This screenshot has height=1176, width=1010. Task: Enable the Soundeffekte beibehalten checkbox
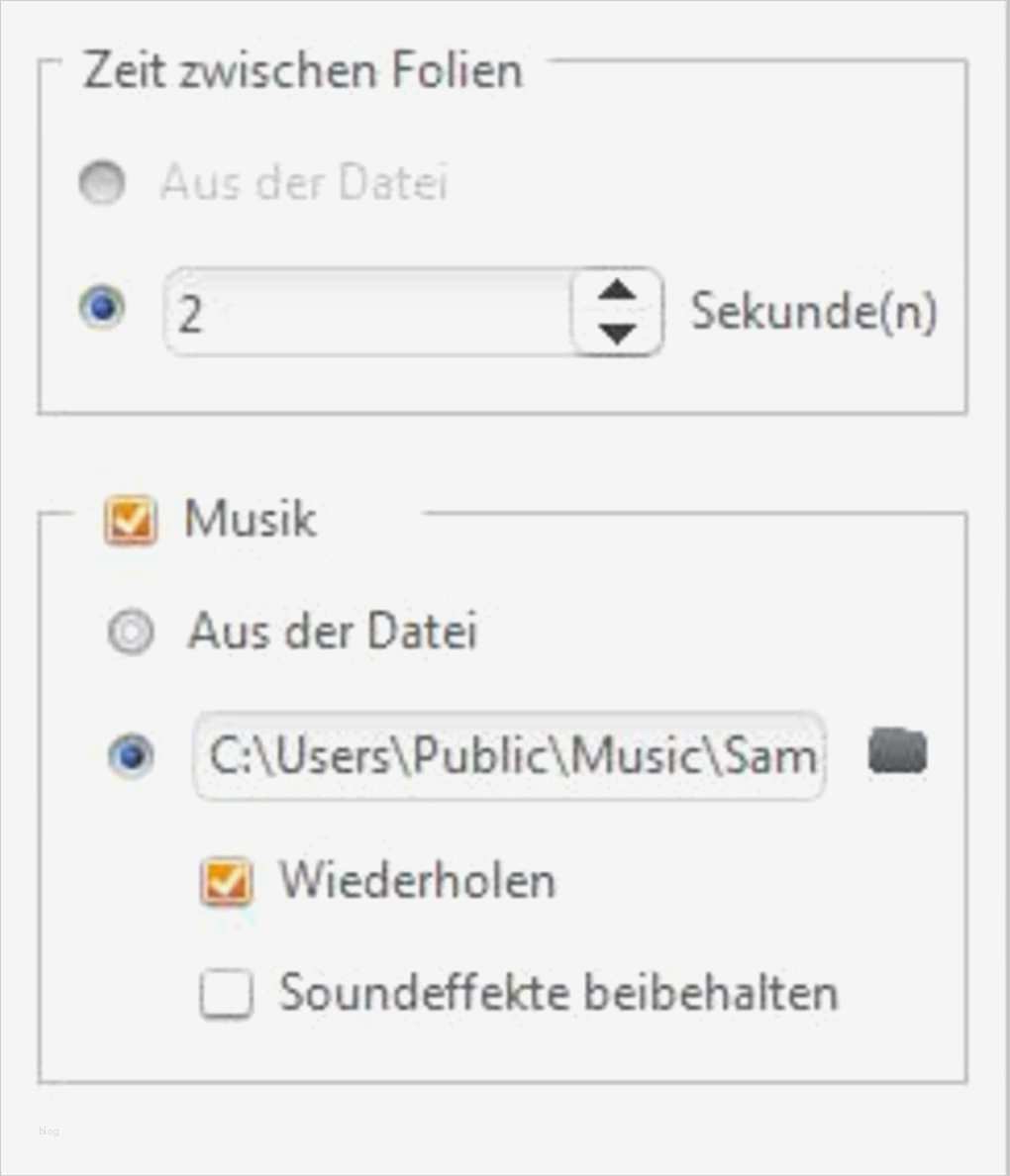point(226,993)
